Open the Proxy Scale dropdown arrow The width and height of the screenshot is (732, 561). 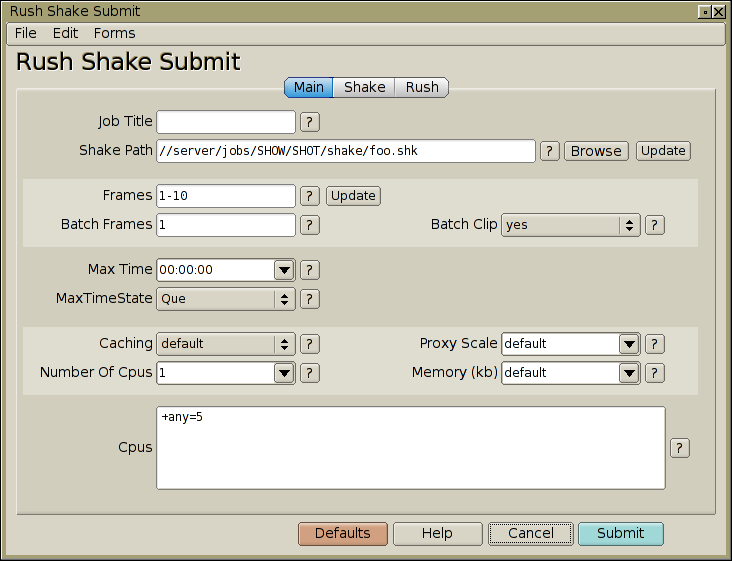pos(629,344)
